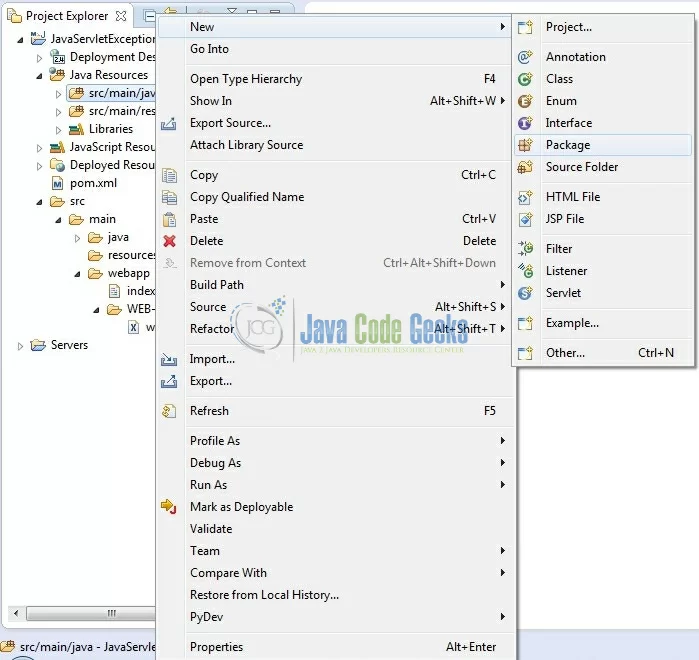Screen dimensions: 699x660
Task: Click the HTML File icon
Action: tap(525, 197)
